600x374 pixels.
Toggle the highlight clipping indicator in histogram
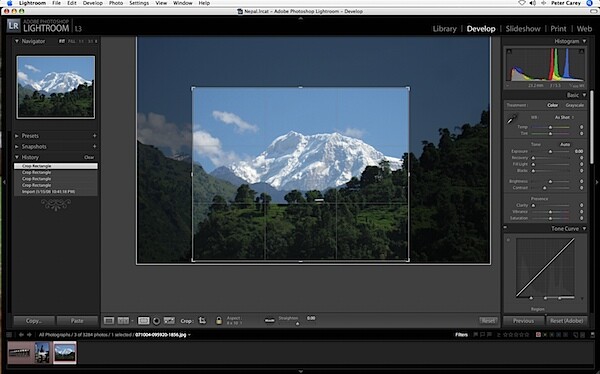click(582, 51)
